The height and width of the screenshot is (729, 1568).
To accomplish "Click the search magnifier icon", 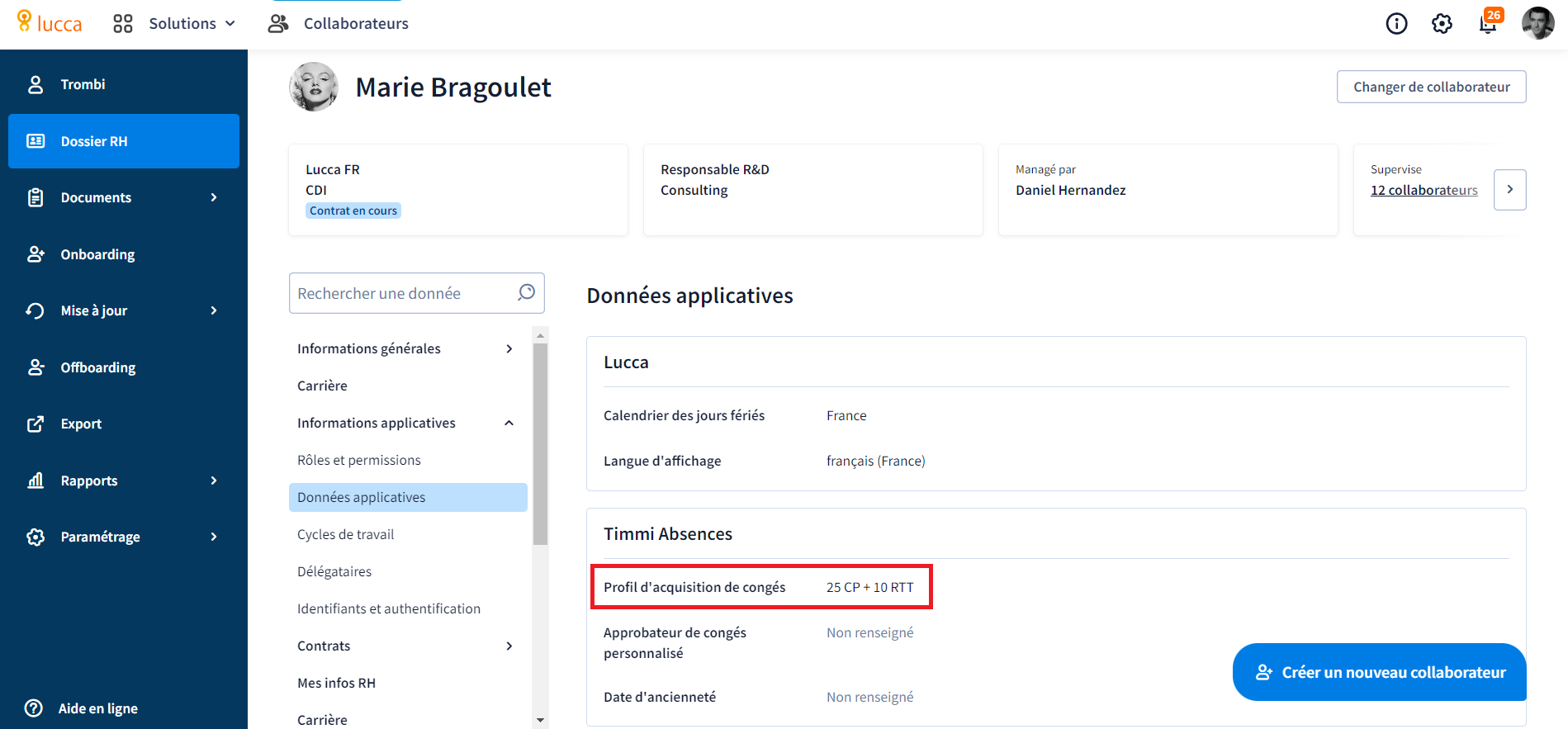I will [x=526, y=292].
